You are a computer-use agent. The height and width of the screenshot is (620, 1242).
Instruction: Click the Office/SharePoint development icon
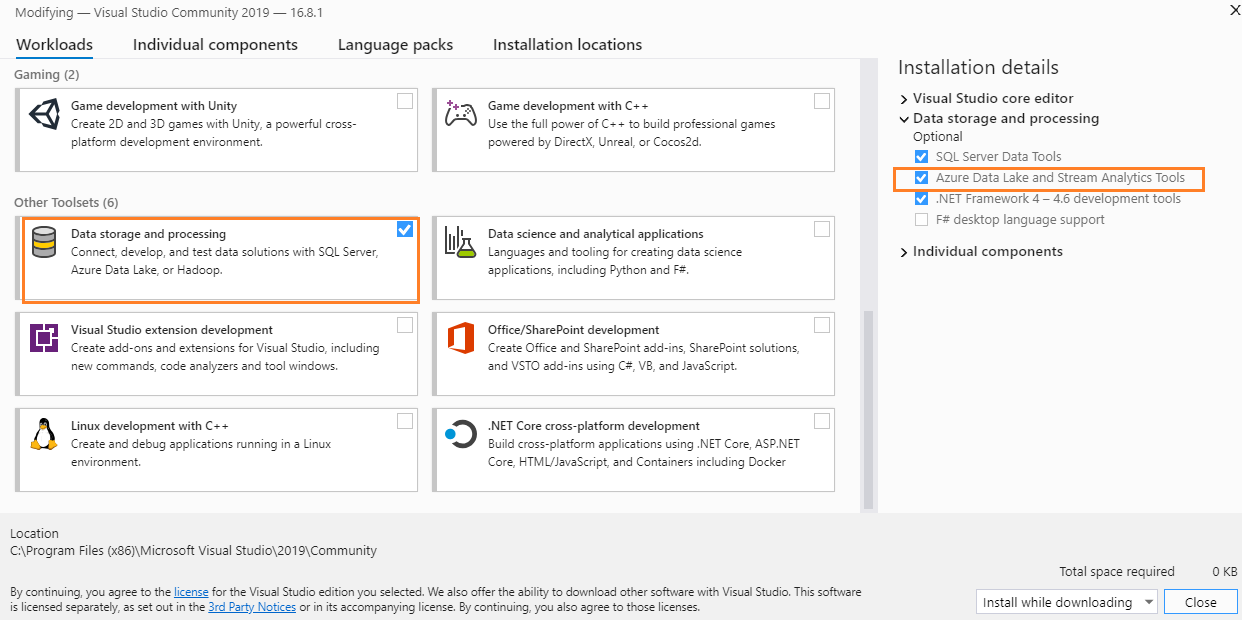point(460,339)
